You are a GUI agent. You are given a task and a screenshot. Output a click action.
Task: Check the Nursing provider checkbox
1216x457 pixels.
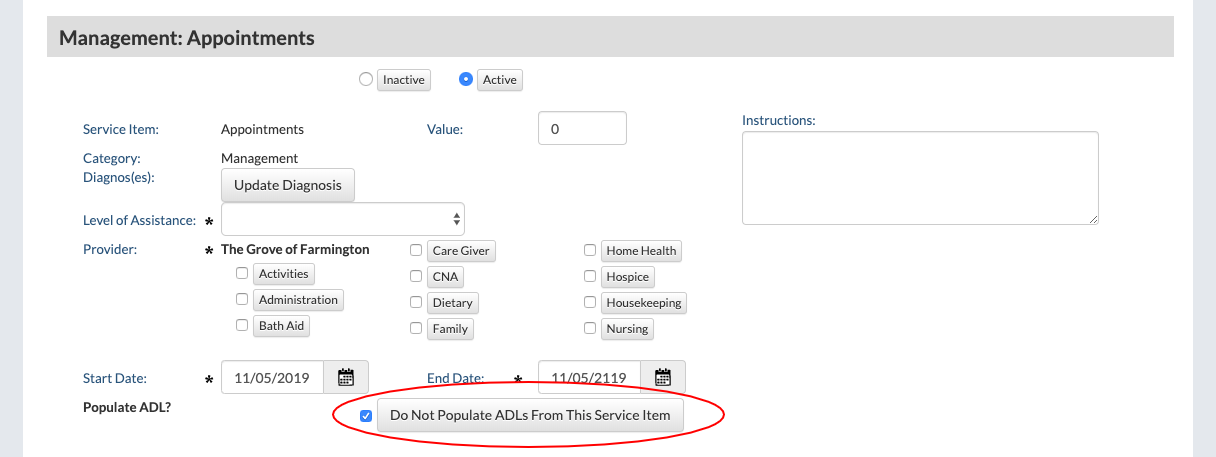pos(591,328)
